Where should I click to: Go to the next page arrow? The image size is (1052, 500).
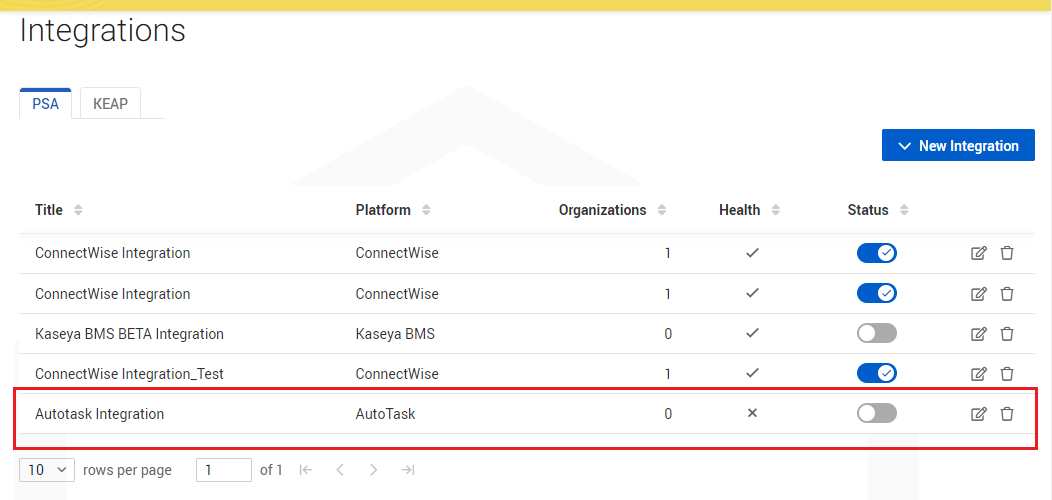(x=374, y=470)
